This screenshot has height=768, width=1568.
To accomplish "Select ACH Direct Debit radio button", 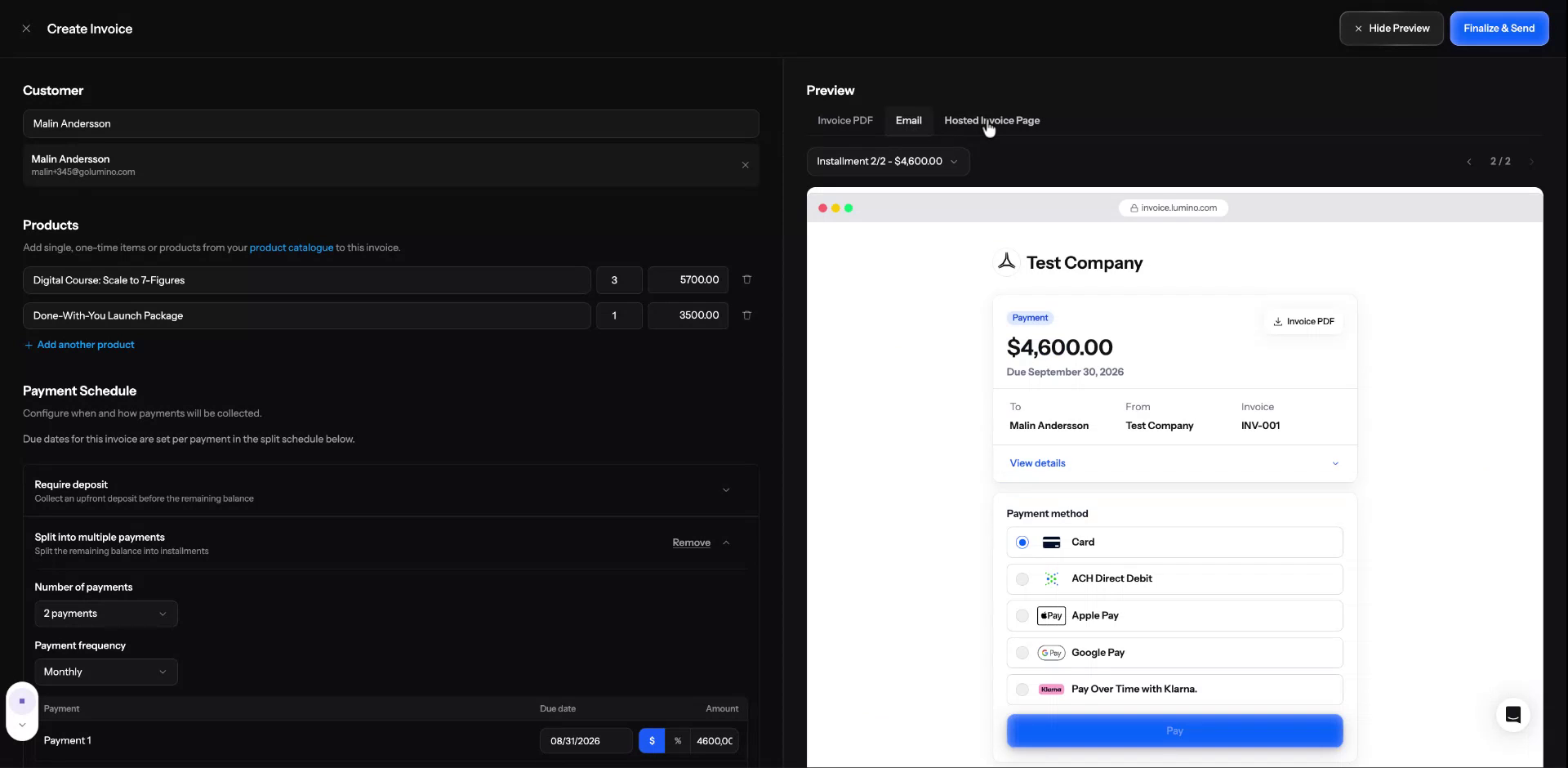I will point(1022,579).
